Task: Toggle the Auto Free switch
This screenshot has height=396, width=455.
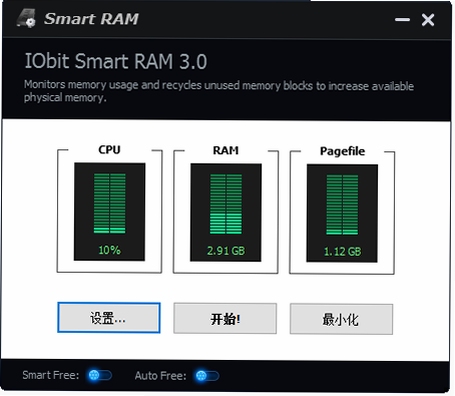Action: (207, 376)
